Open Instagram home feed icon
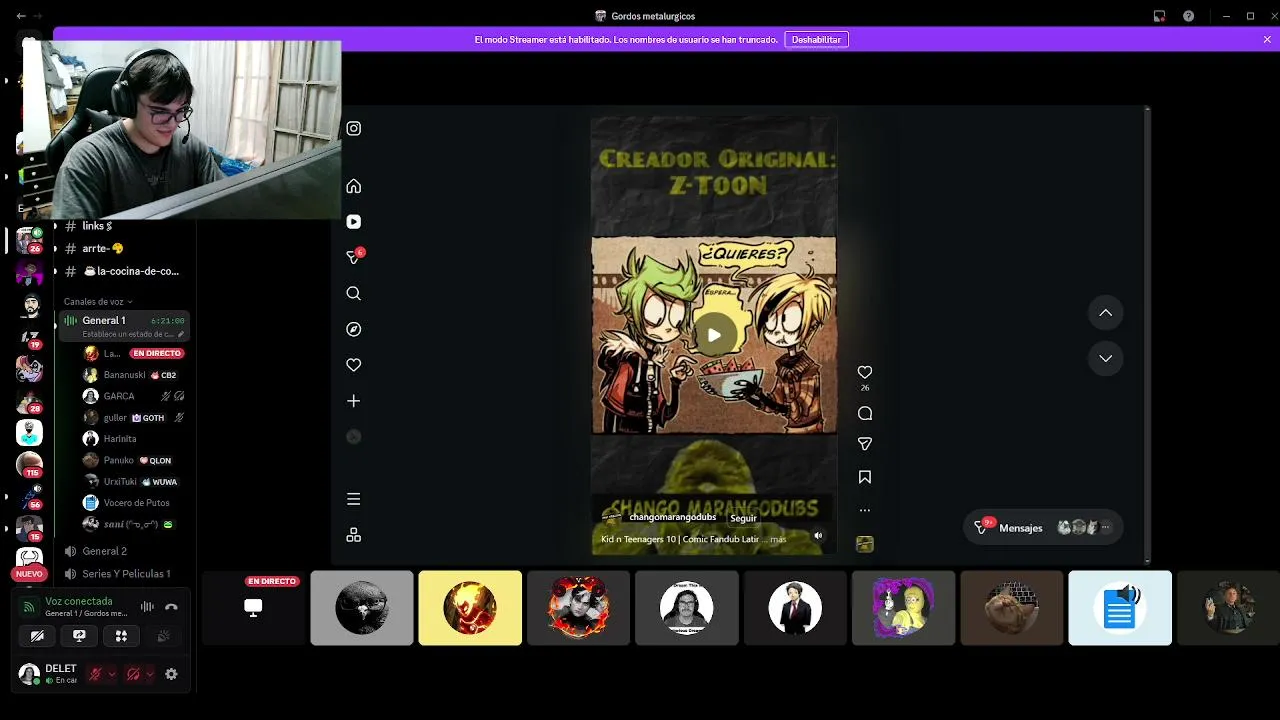 [353, 186]
